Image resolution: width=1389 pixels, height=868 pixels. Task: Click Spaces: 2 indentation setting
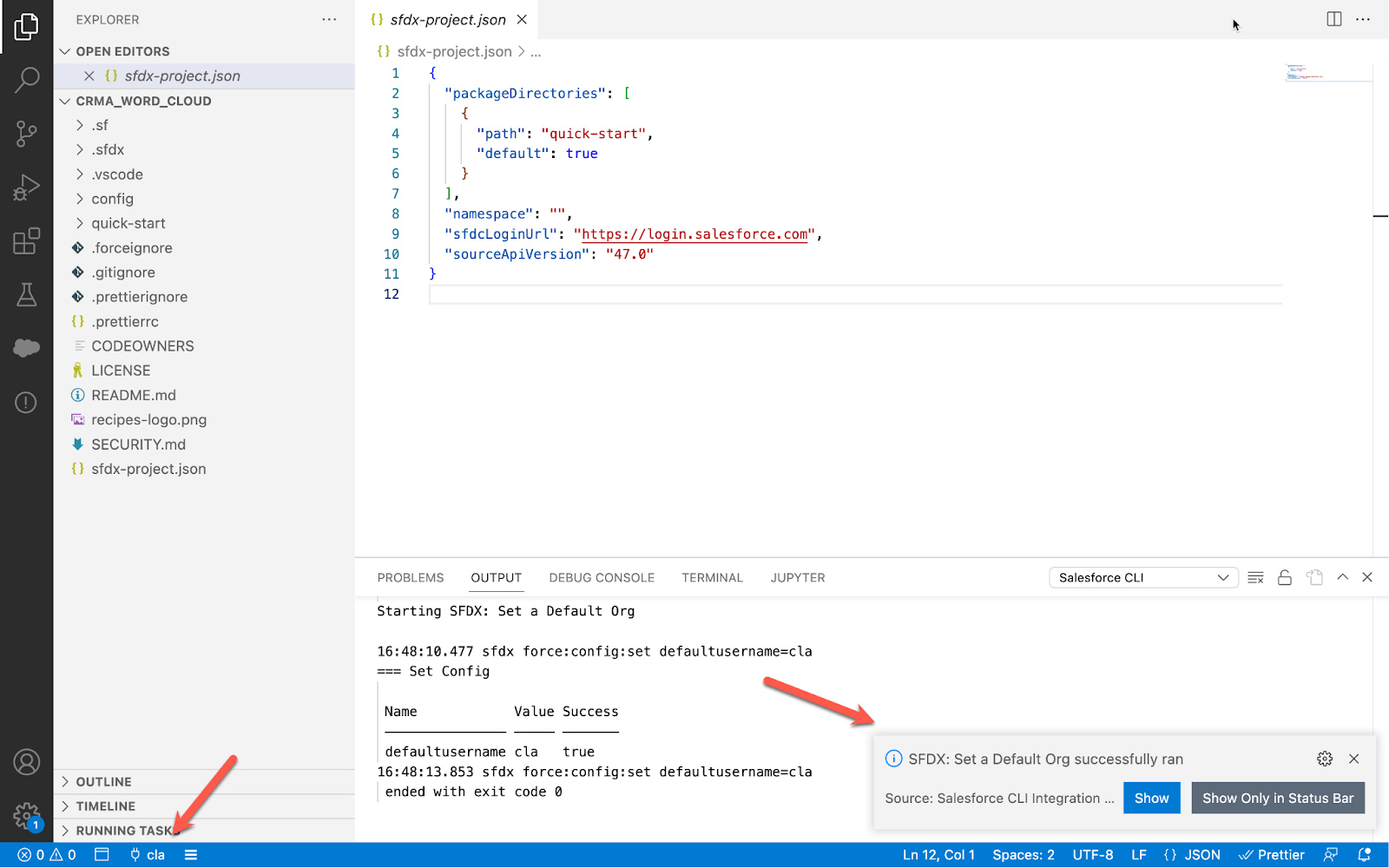[x=1024, y=855]
